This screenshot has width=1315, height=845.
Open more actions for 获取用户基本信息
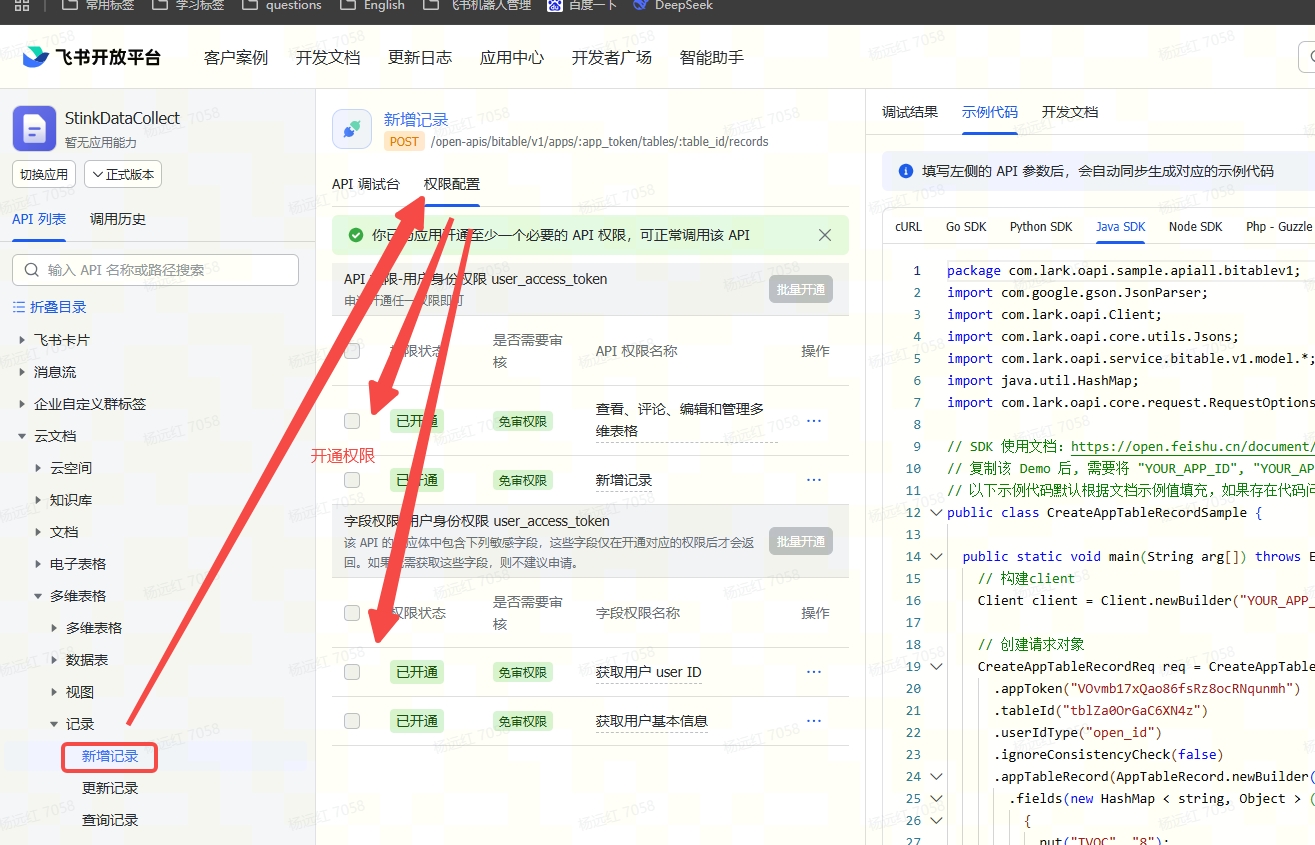click(814, 721)
